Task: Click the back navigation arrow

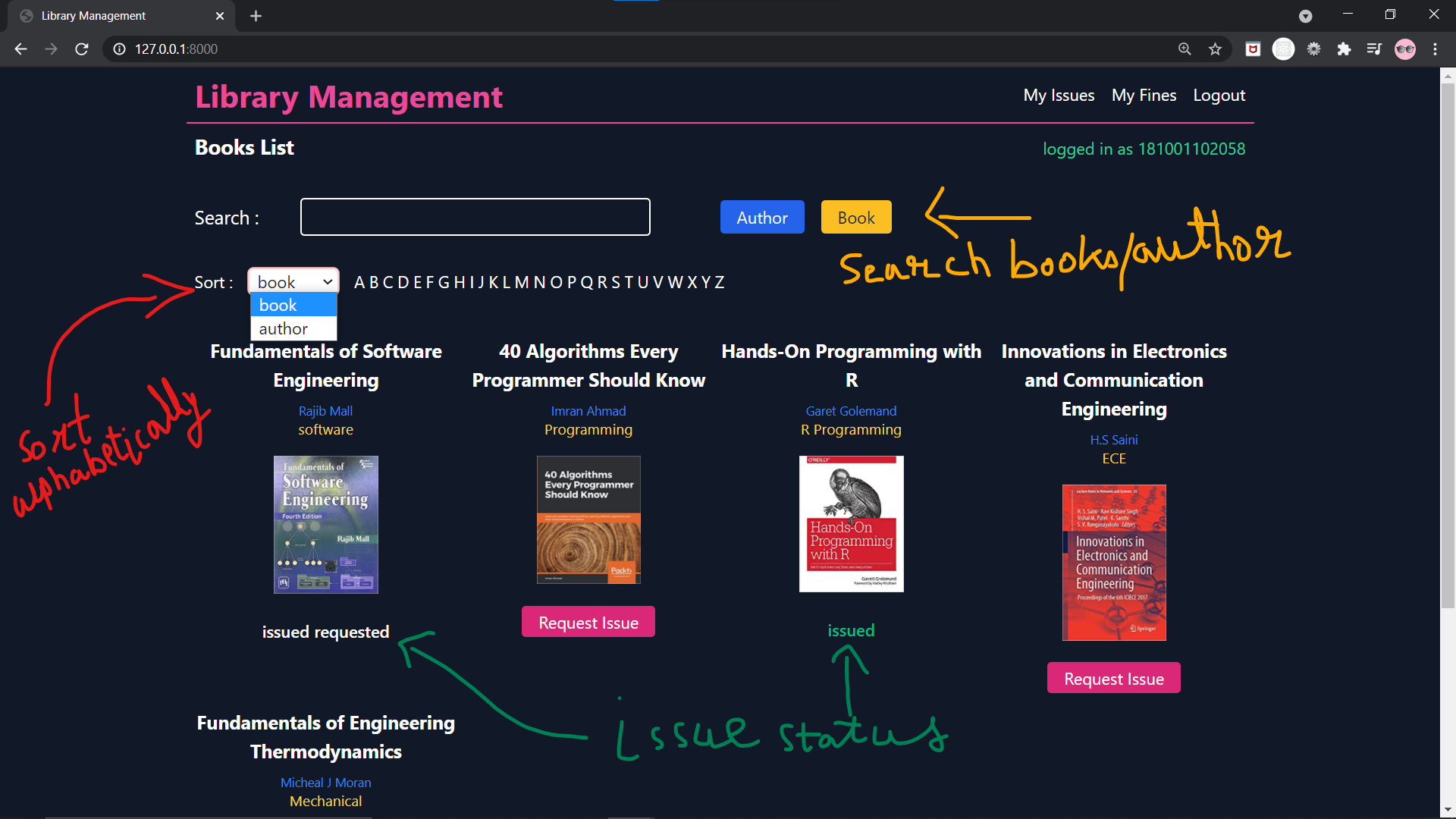Action: click(20, 49)
